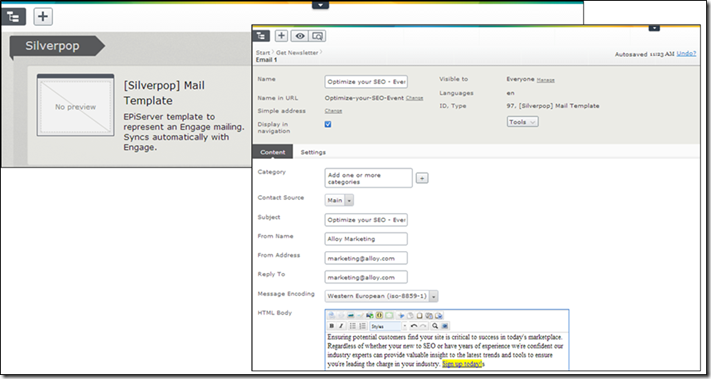
Task: Toggle bold formatting in HTML Body
Action: point(331,326)
